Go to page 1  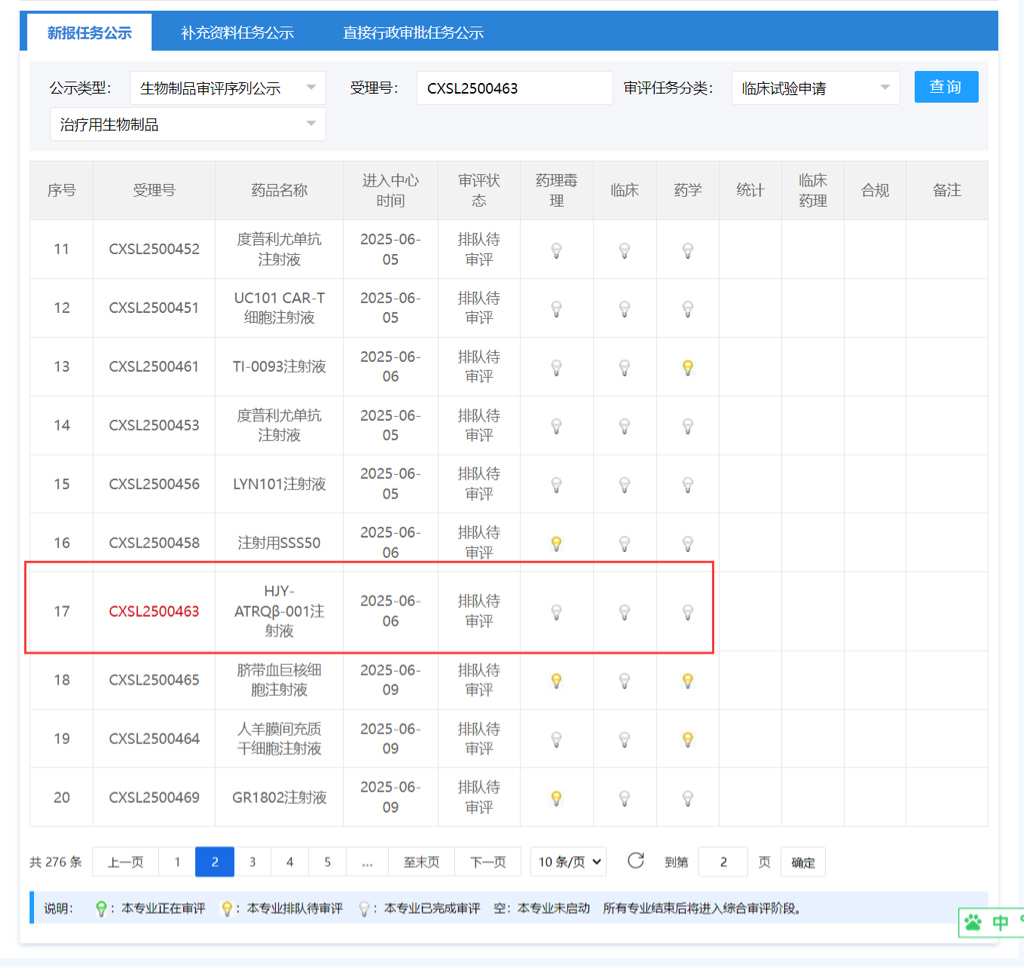(177, 862)
